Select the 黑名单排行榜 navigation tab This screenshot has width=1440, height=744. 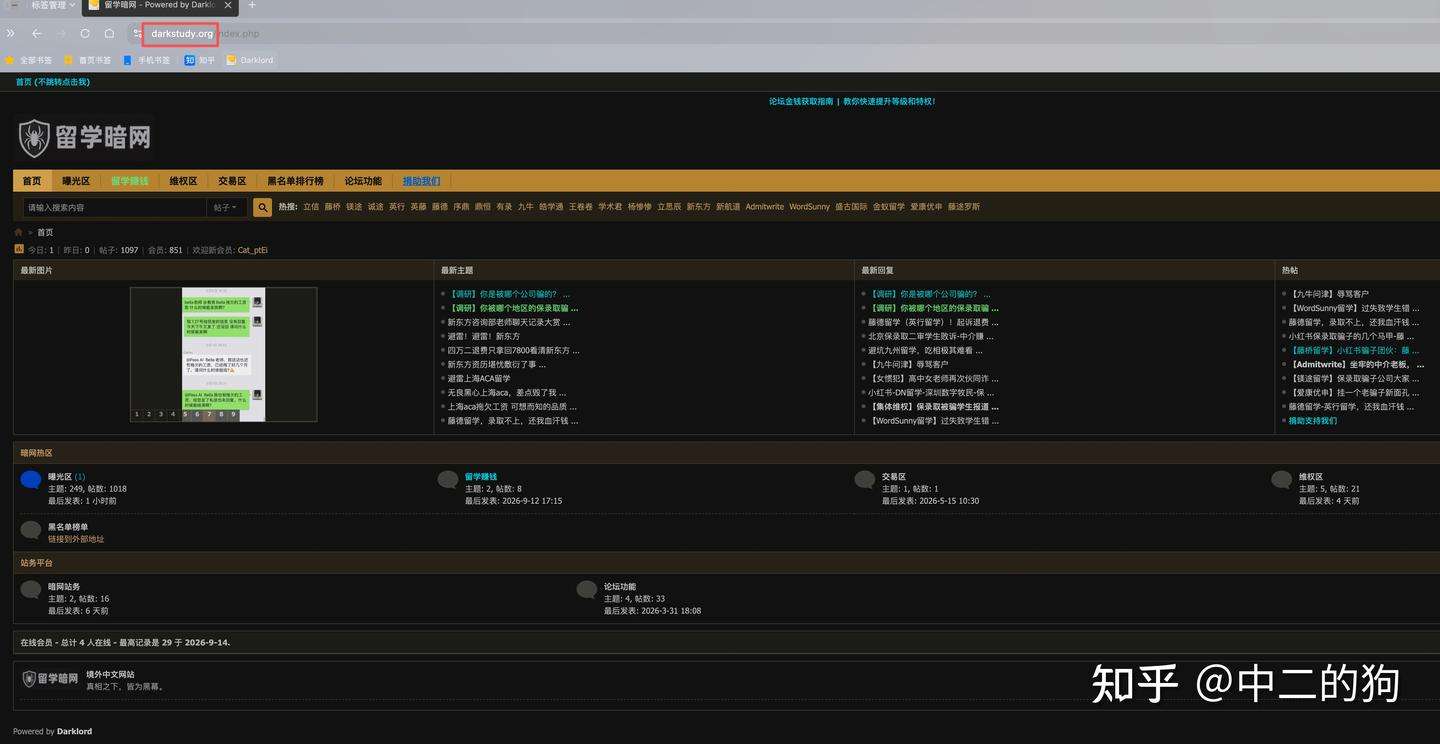click(295, 181)
